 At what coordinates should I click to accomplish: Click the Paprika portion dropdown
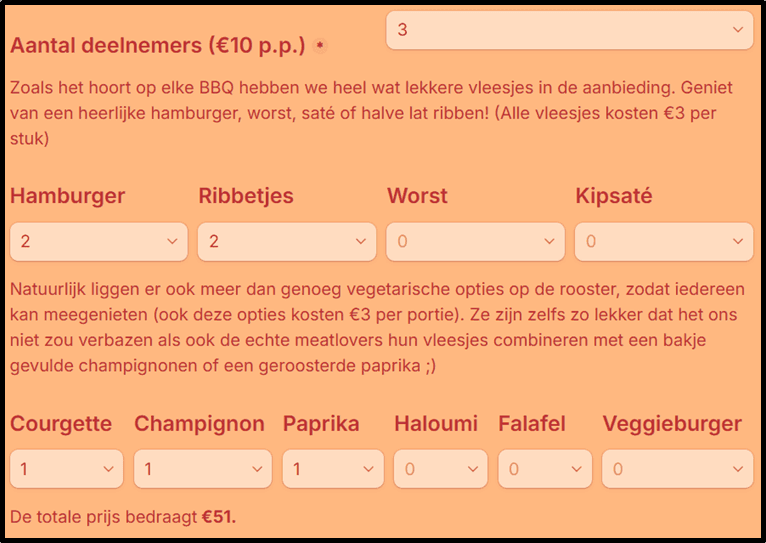(x=333, y=469)
